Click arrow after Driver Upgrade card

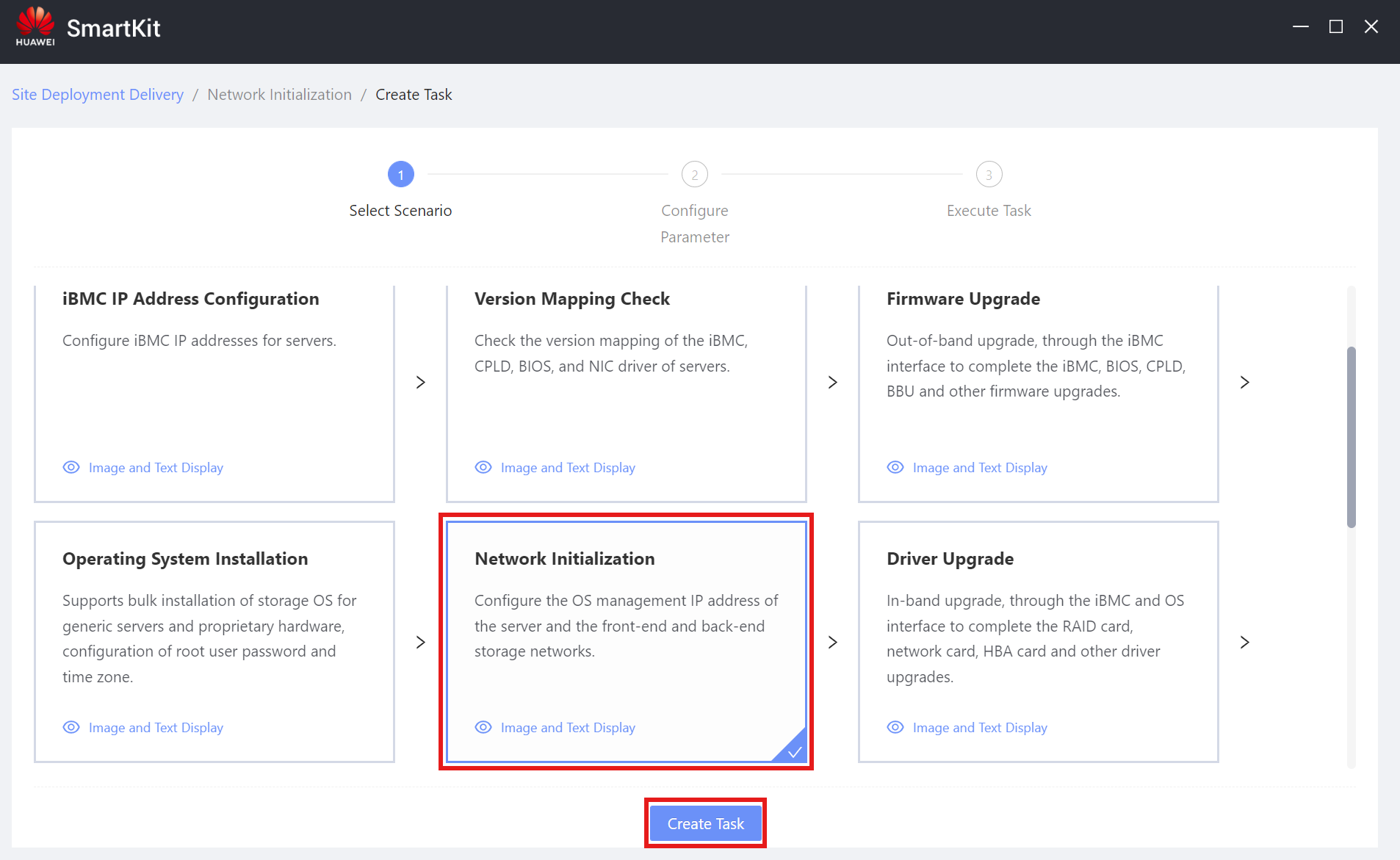coord(1245,643)
